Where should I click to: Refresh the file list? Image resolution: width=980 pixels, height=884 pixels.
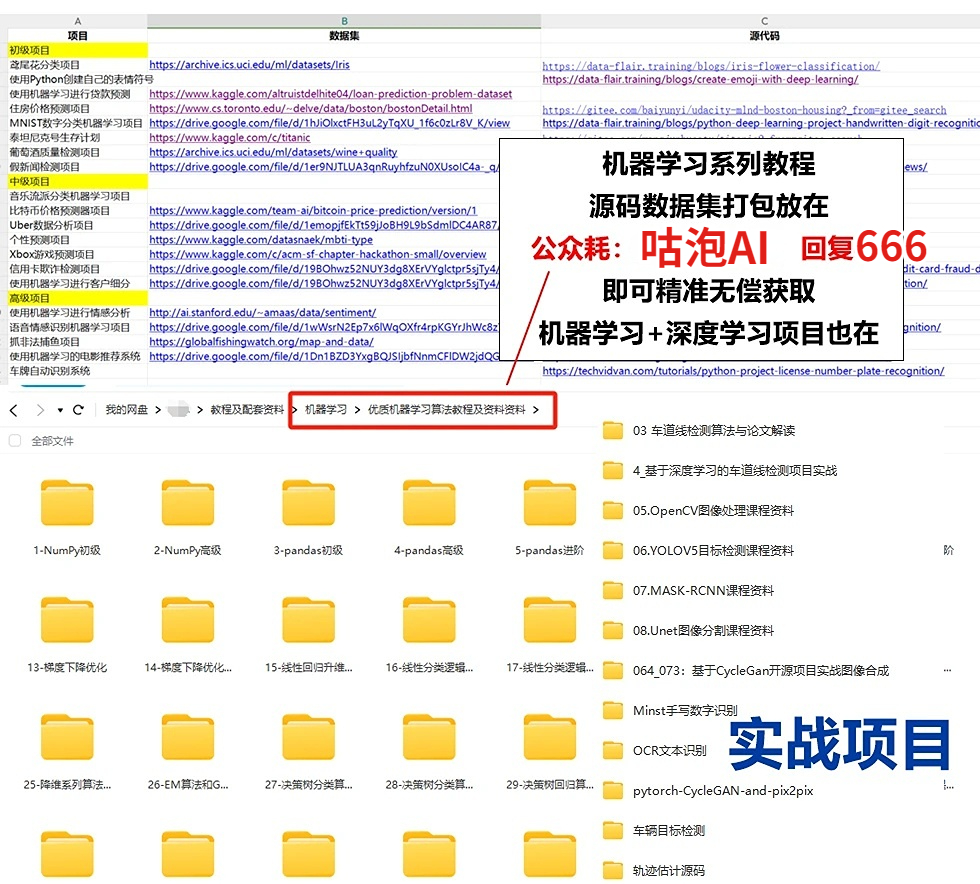[78, 410]
